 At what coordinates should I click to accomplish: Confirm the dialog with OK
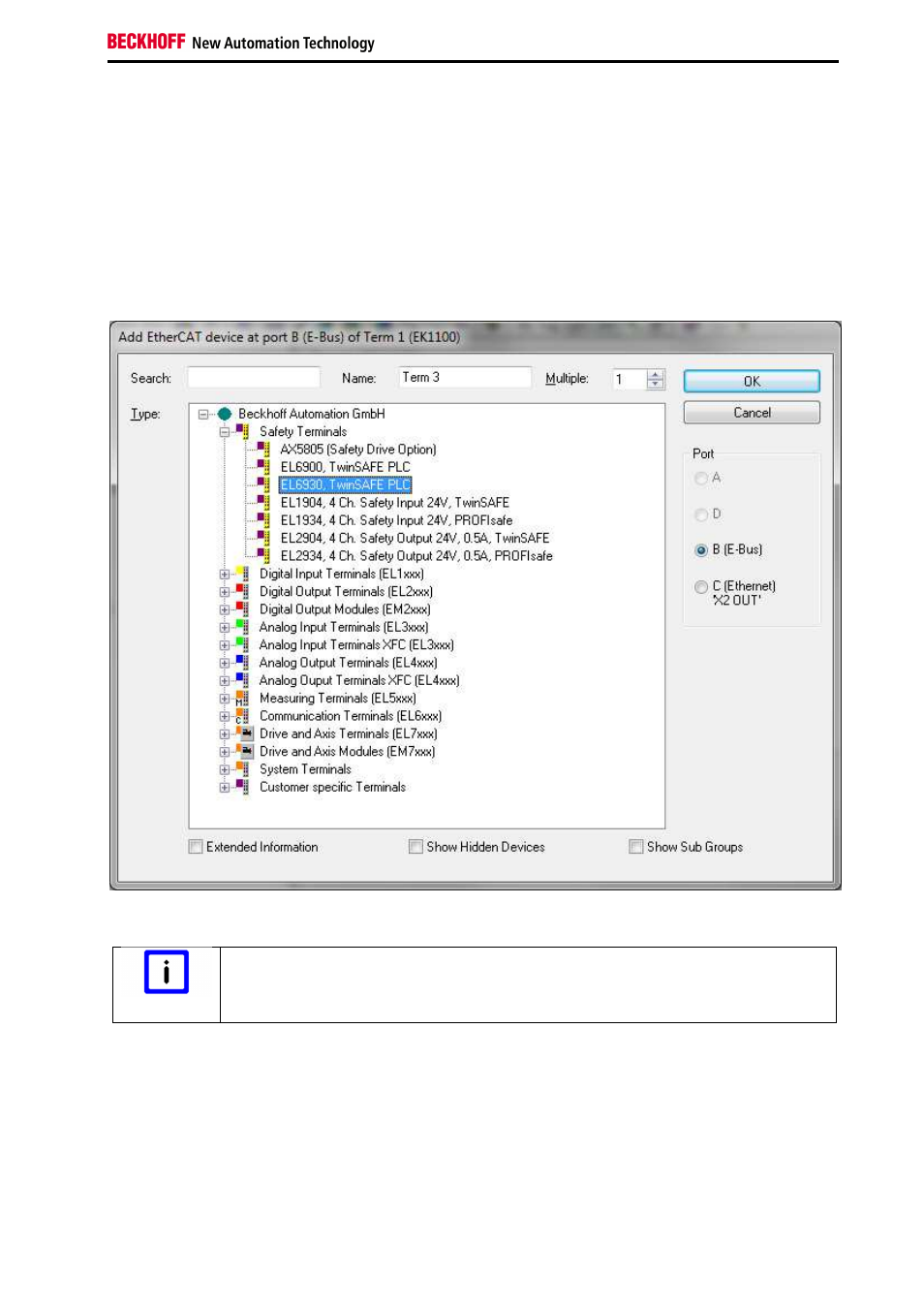coord(752,381)
